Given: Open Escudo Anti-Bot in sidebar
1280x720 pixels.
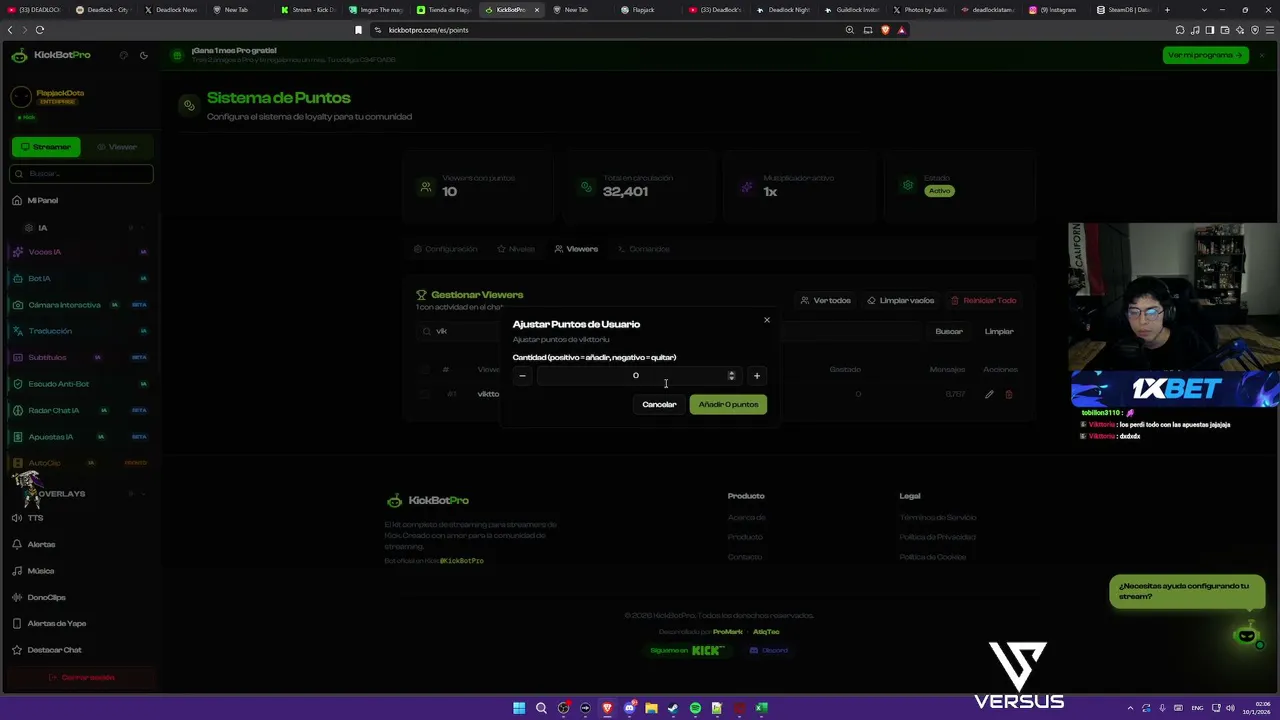Looking at the screenshot, I should click(x=81, y=384).
